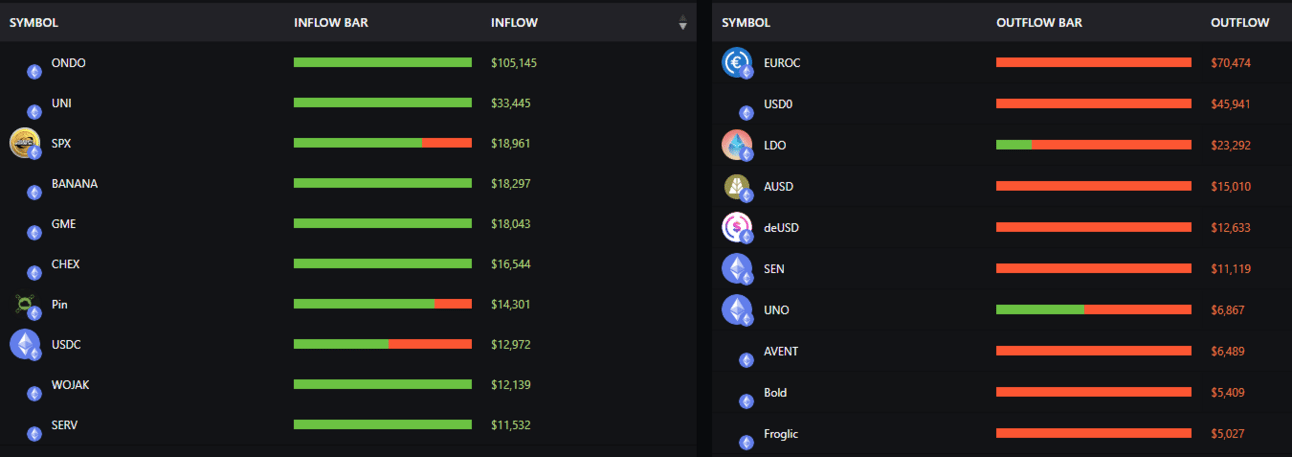
Task: Click the USDC Ethereum icon
Action: [x=25, y=345]
